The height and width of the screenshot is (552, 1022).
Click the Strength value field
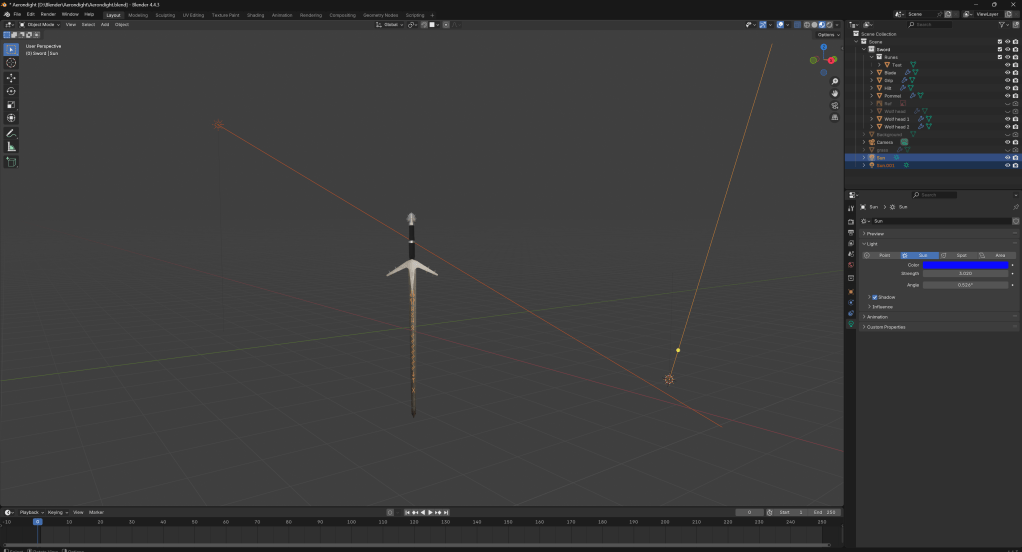click(965, 273)
